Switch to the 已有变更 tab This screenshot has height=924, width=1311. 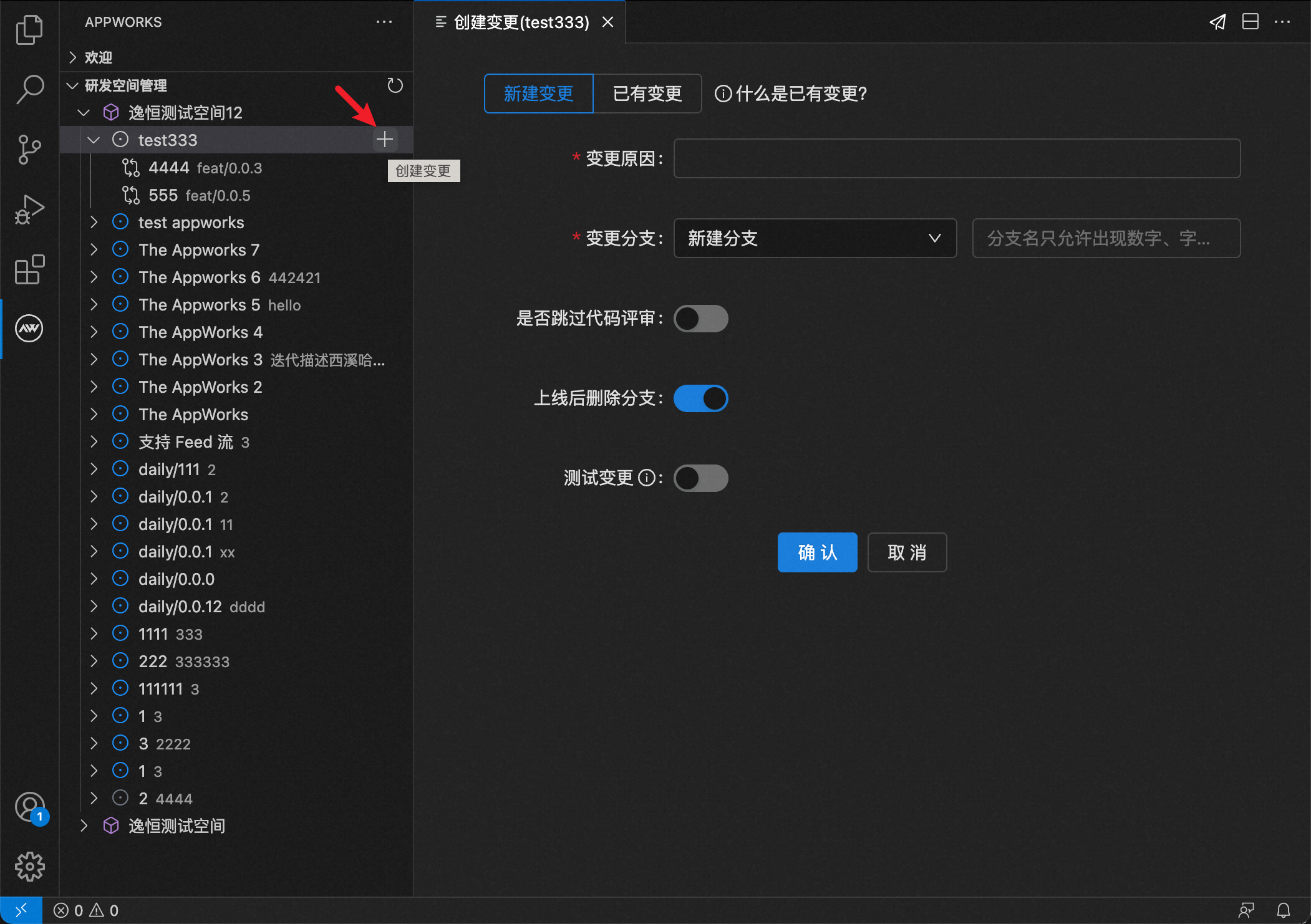click(647, 94)
